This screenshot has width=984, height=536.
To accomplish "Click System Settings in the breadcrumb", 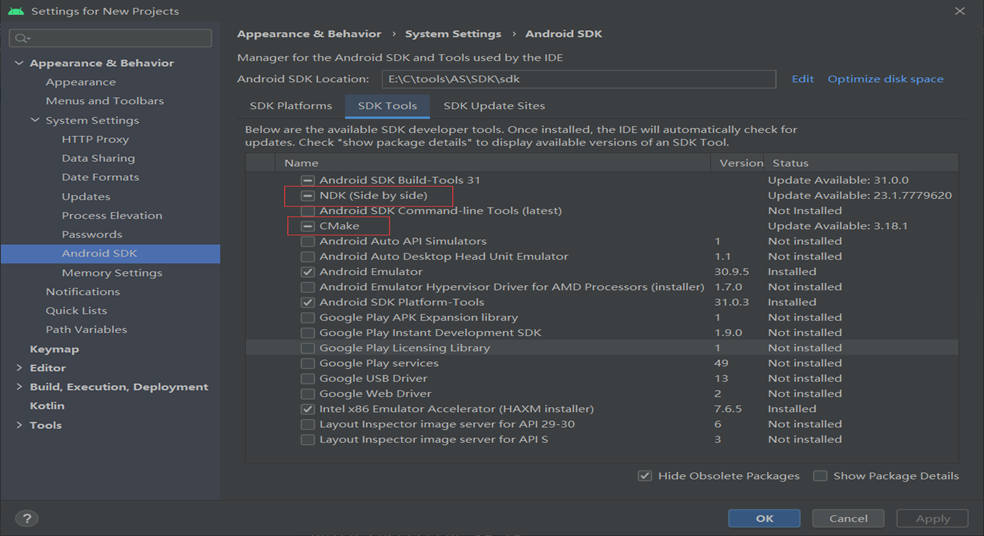I will (x=452, y=34).
